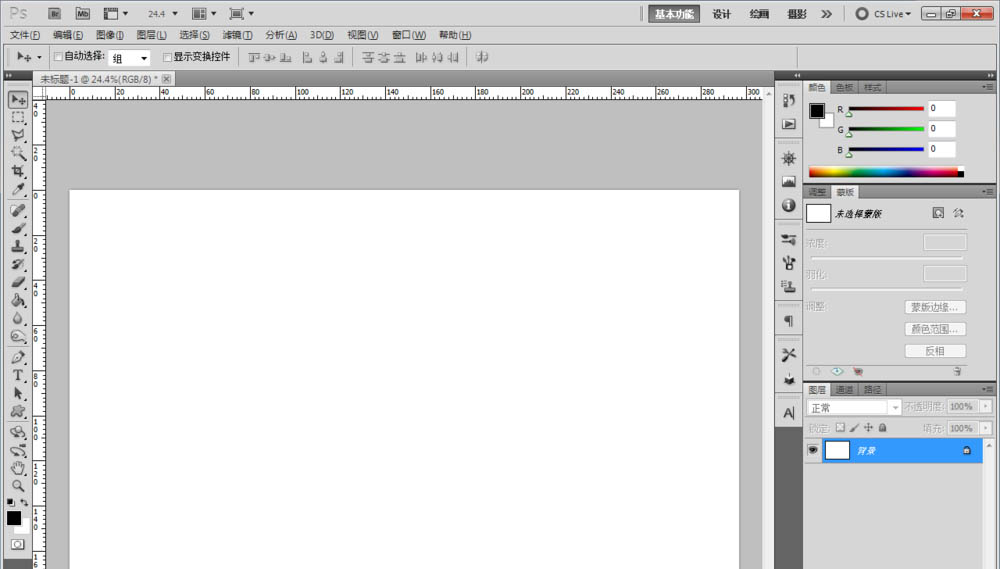1000x569 pixels.
Task: Expand more workspaces with double arrow
Action: coord(827,13)
